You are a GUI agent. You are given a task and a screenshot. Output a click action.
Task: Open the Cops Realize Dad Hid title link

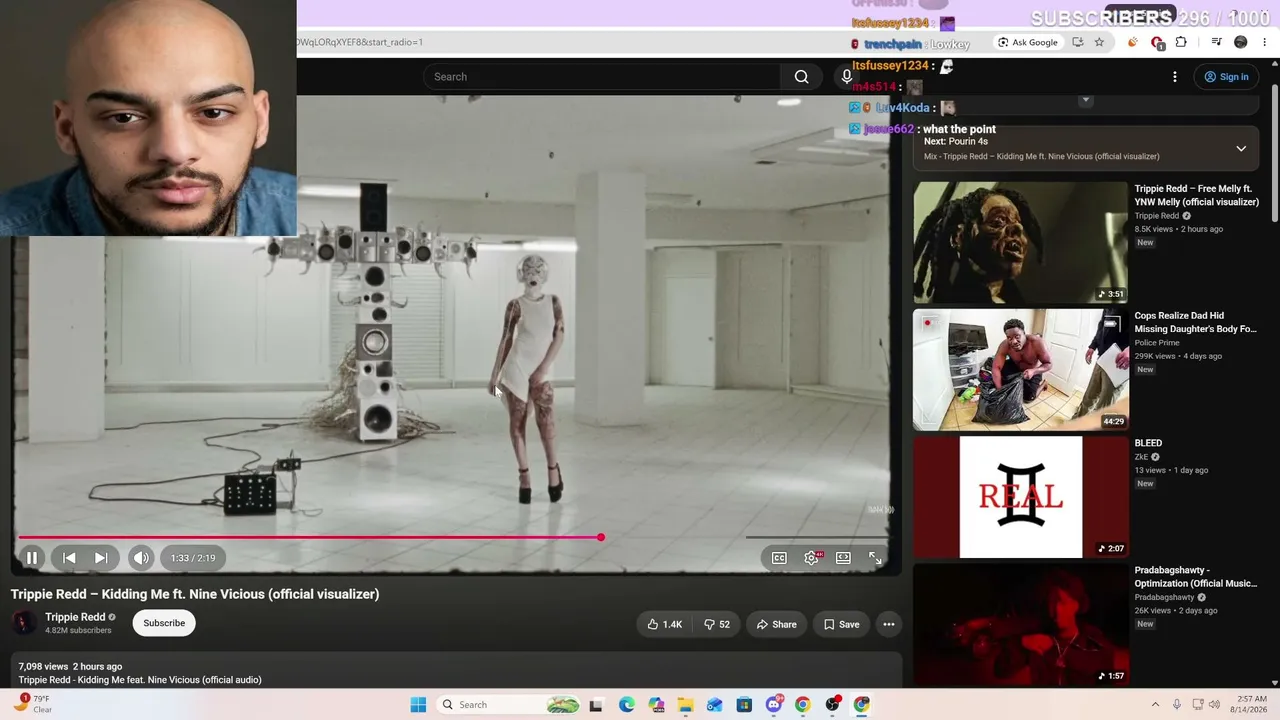point(1195,322)
